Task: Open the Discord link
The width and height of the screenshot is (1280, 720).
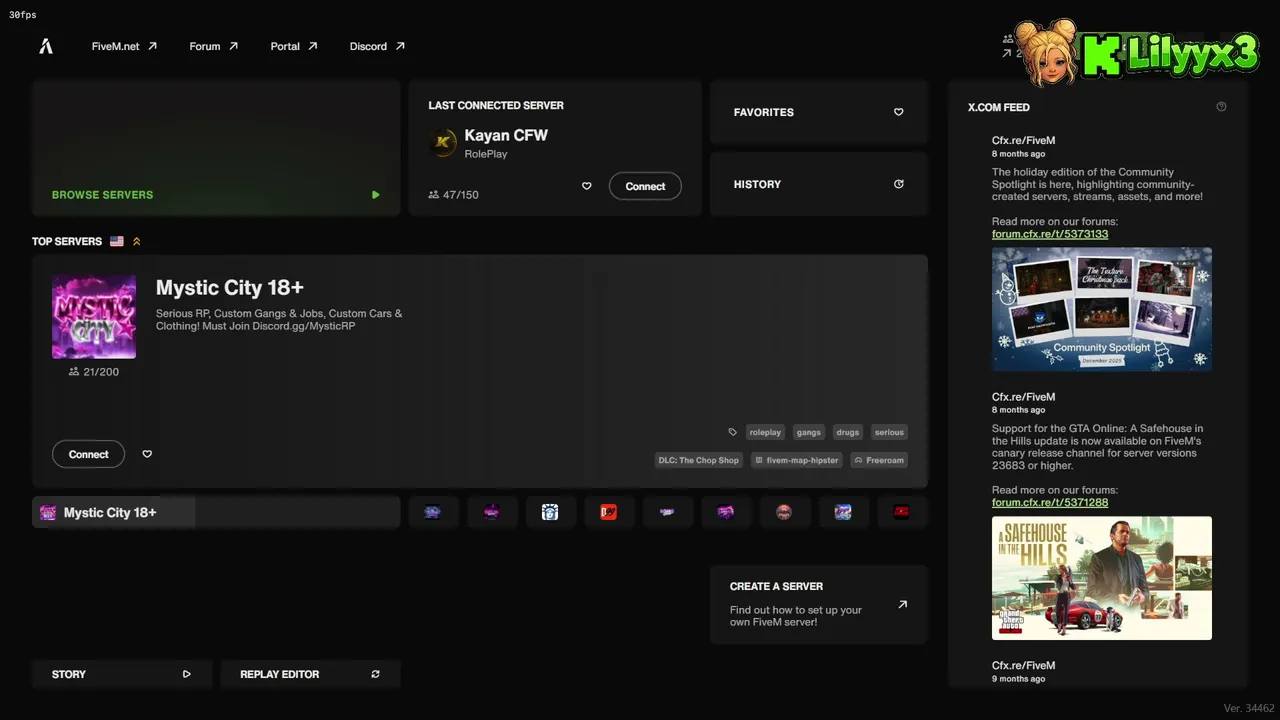Action: pyautogui.click(x=377, y=46)
